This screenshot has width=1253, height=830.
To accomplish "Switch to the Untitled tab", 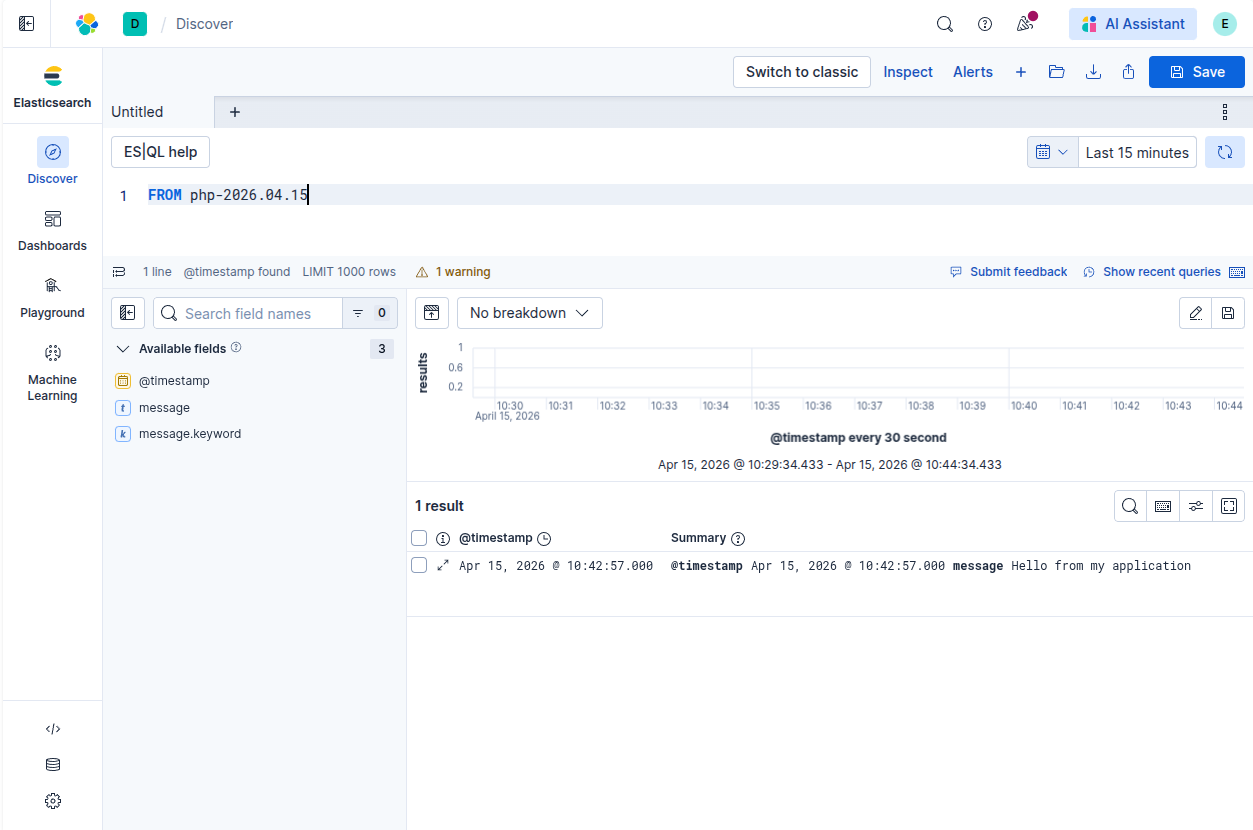I will 138,112.
